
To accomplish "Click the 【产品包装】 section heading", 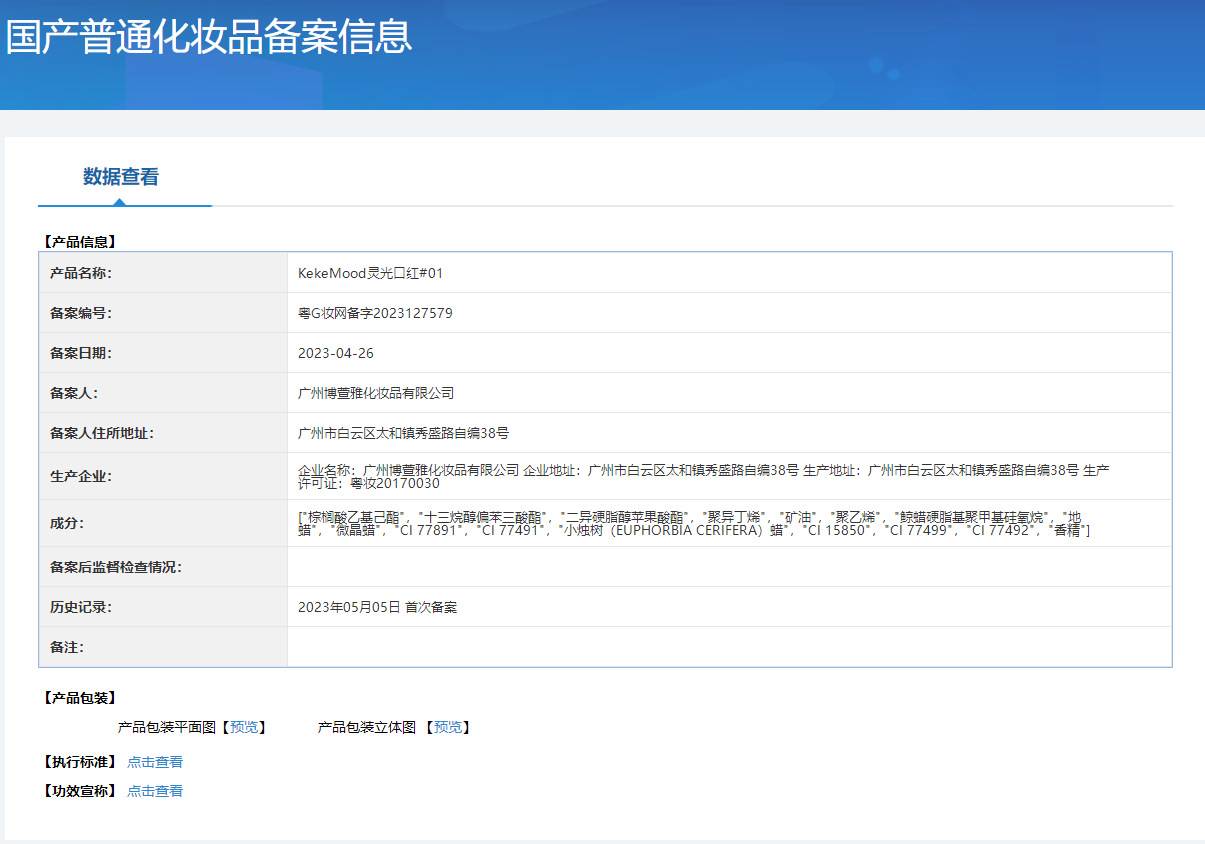I will click(x=79, y=698).
